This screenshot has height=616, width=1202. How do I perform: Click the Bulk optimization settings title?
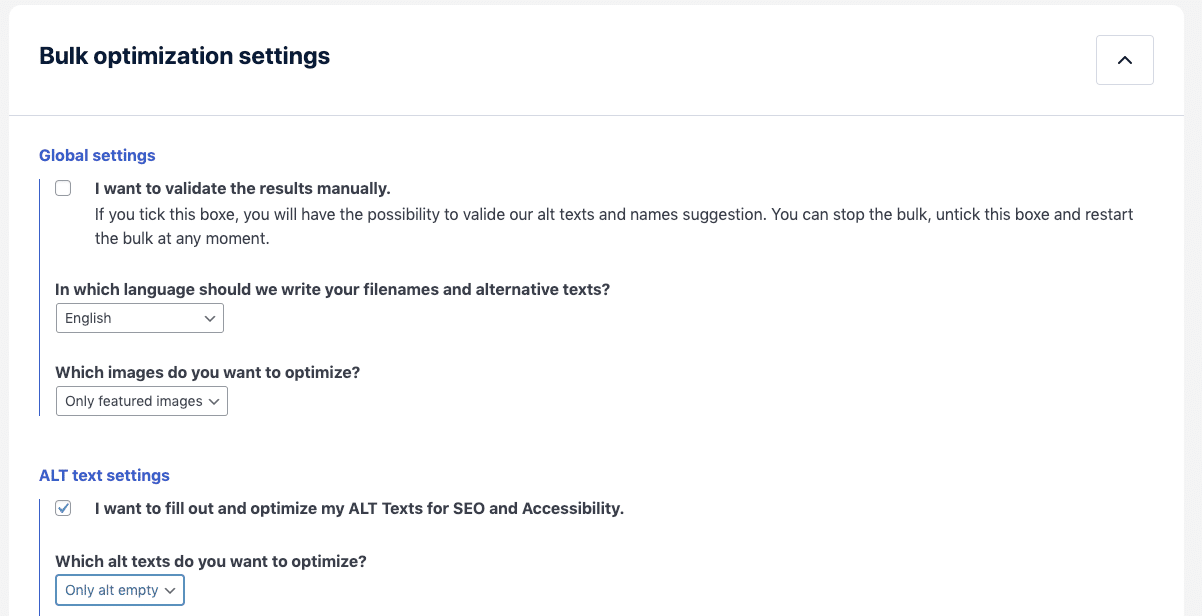point(184,56)
